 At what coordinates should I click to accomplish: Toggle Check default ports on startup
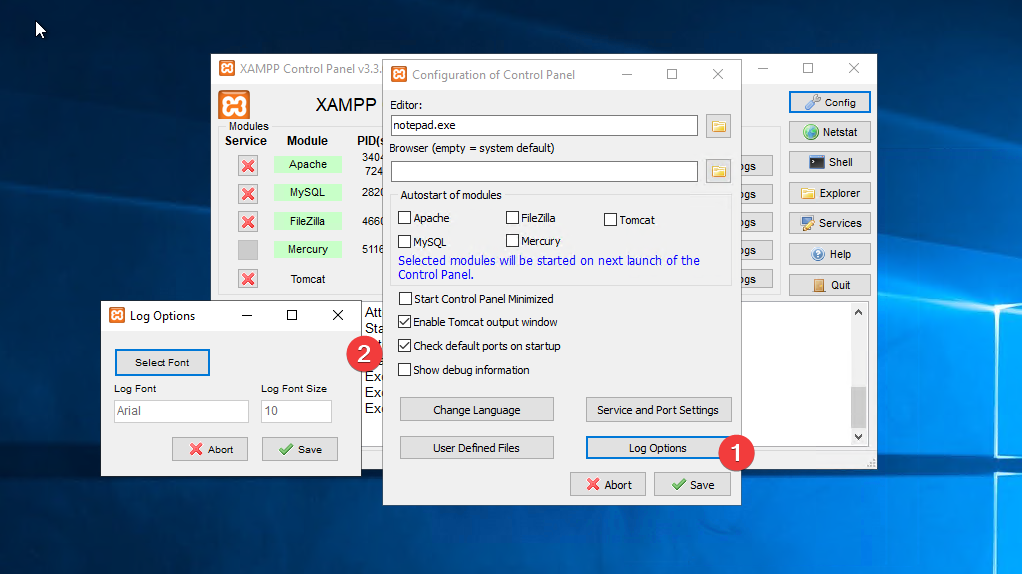tap(405, 346)
